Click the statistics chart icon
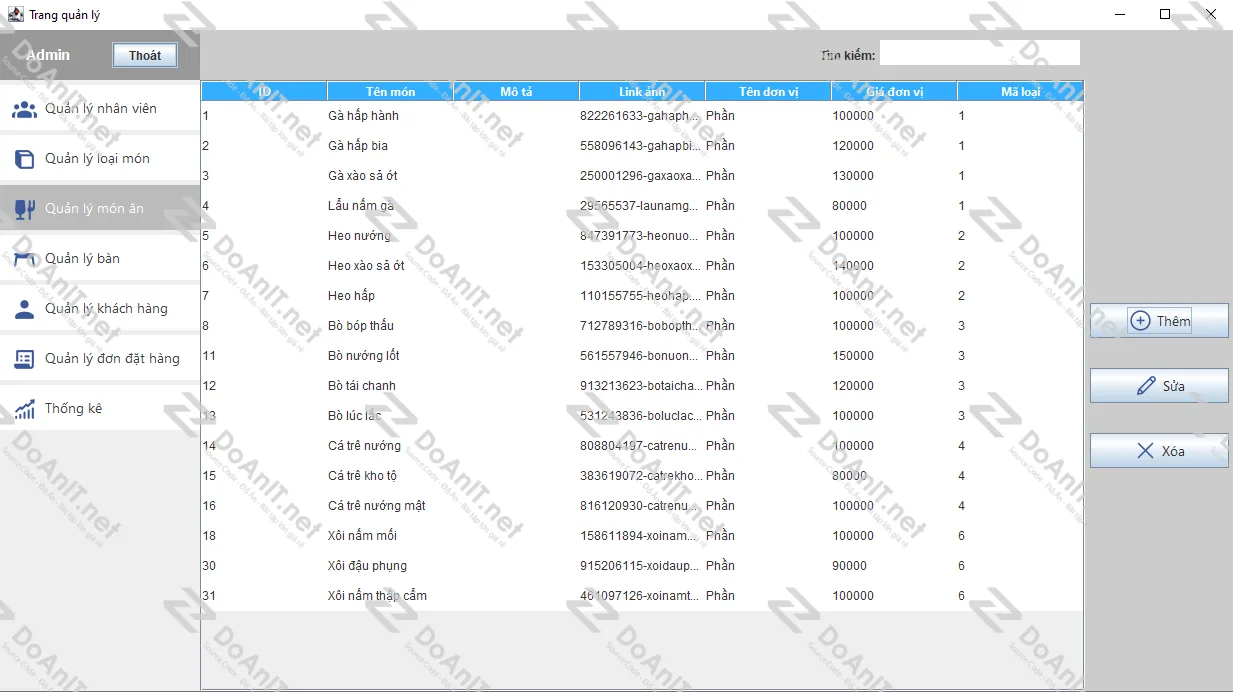The width and height of the screenshot is (1233, 692). coord(24,409)
